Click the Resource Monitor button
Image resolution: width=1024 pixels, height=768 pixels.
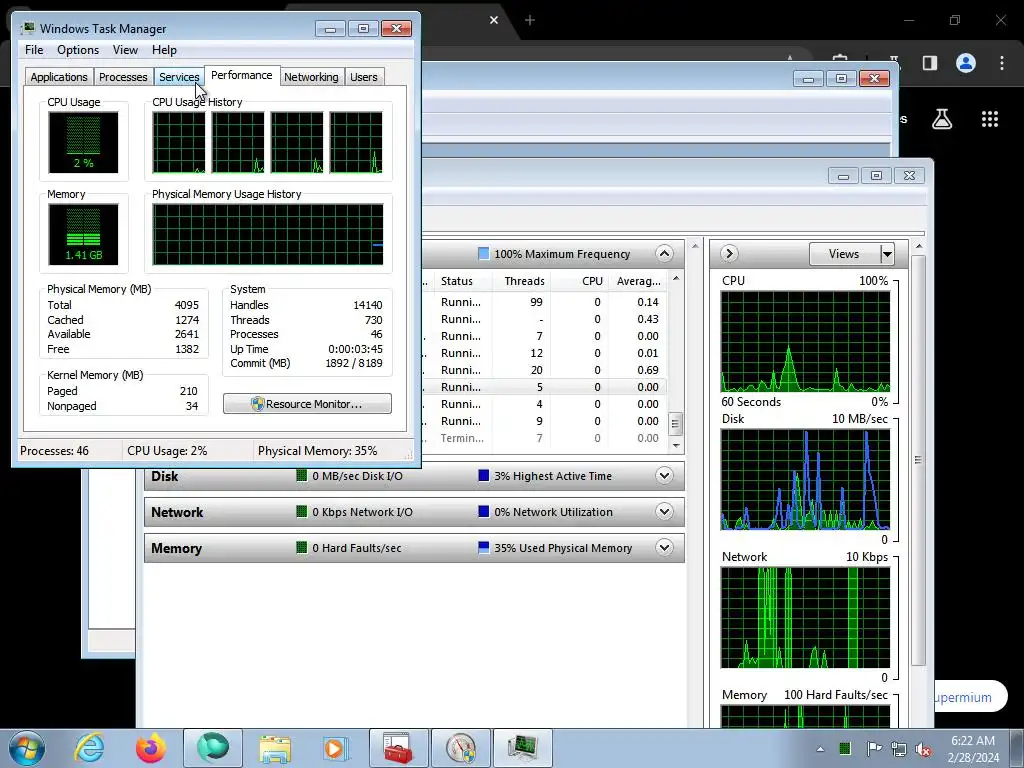[307, 404]
